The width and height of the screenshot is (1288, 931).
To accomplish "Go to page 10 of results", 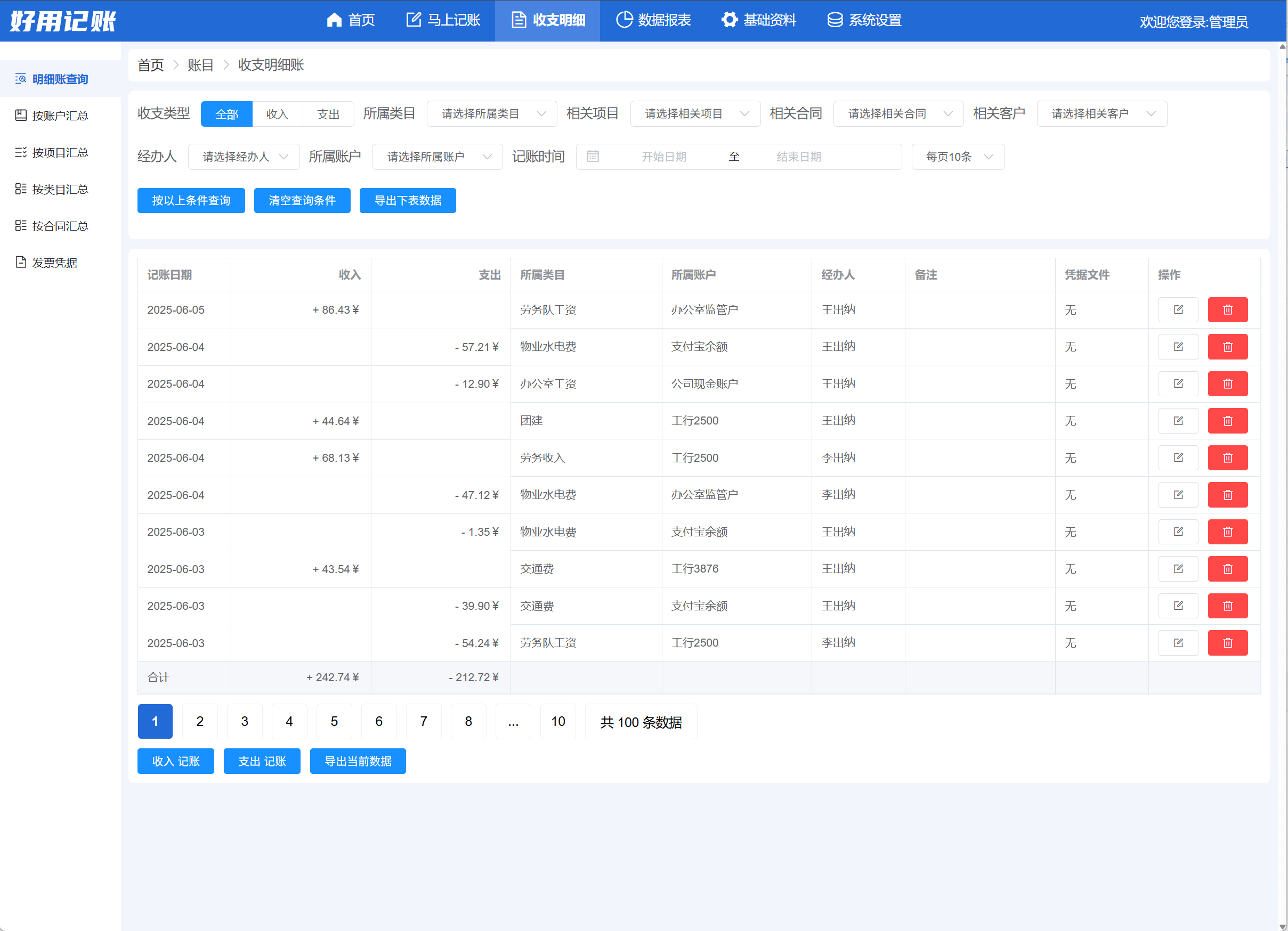I will pos(558,721).
